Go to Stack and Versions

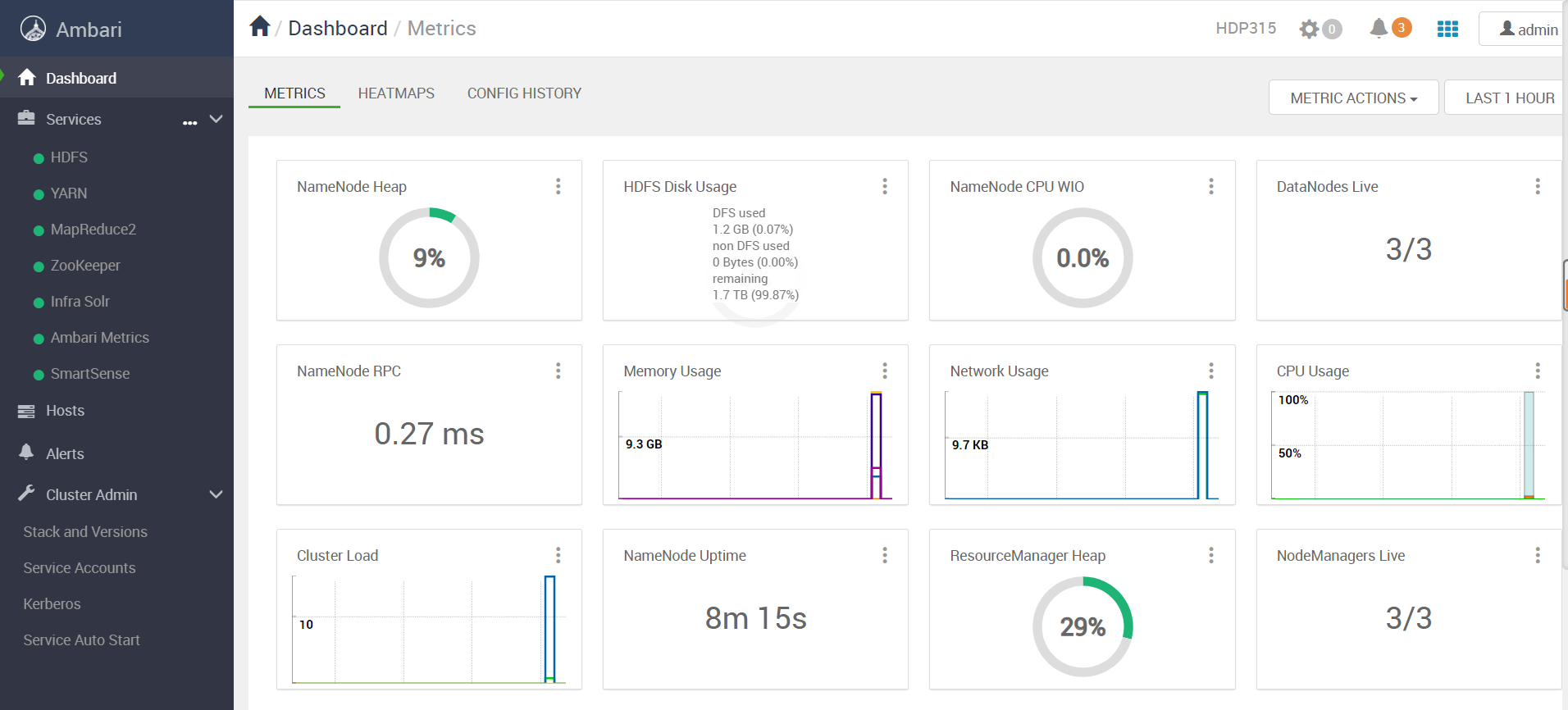(x=85, y=532)
